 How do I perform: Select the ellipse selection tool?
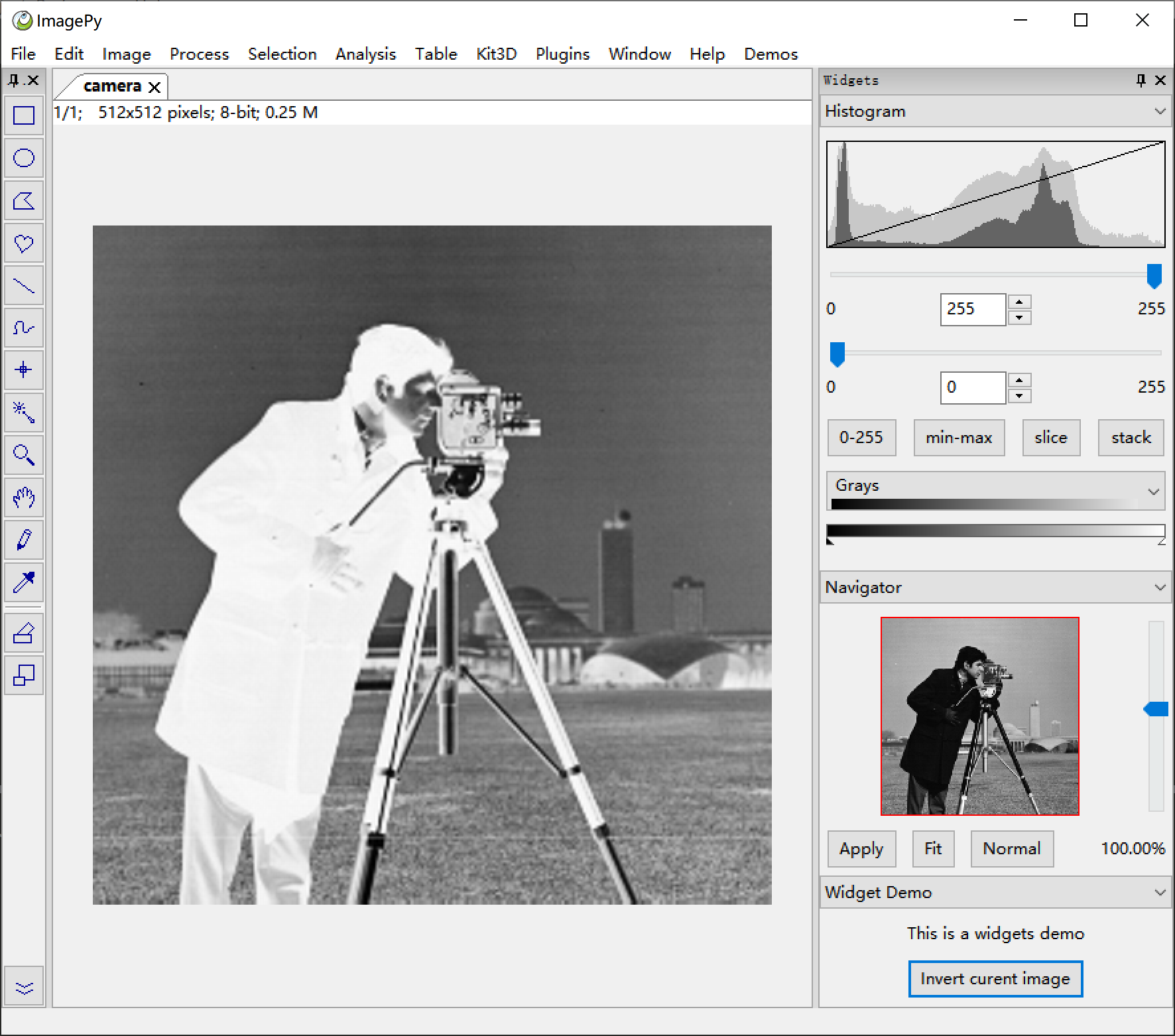tap(24, 159)
